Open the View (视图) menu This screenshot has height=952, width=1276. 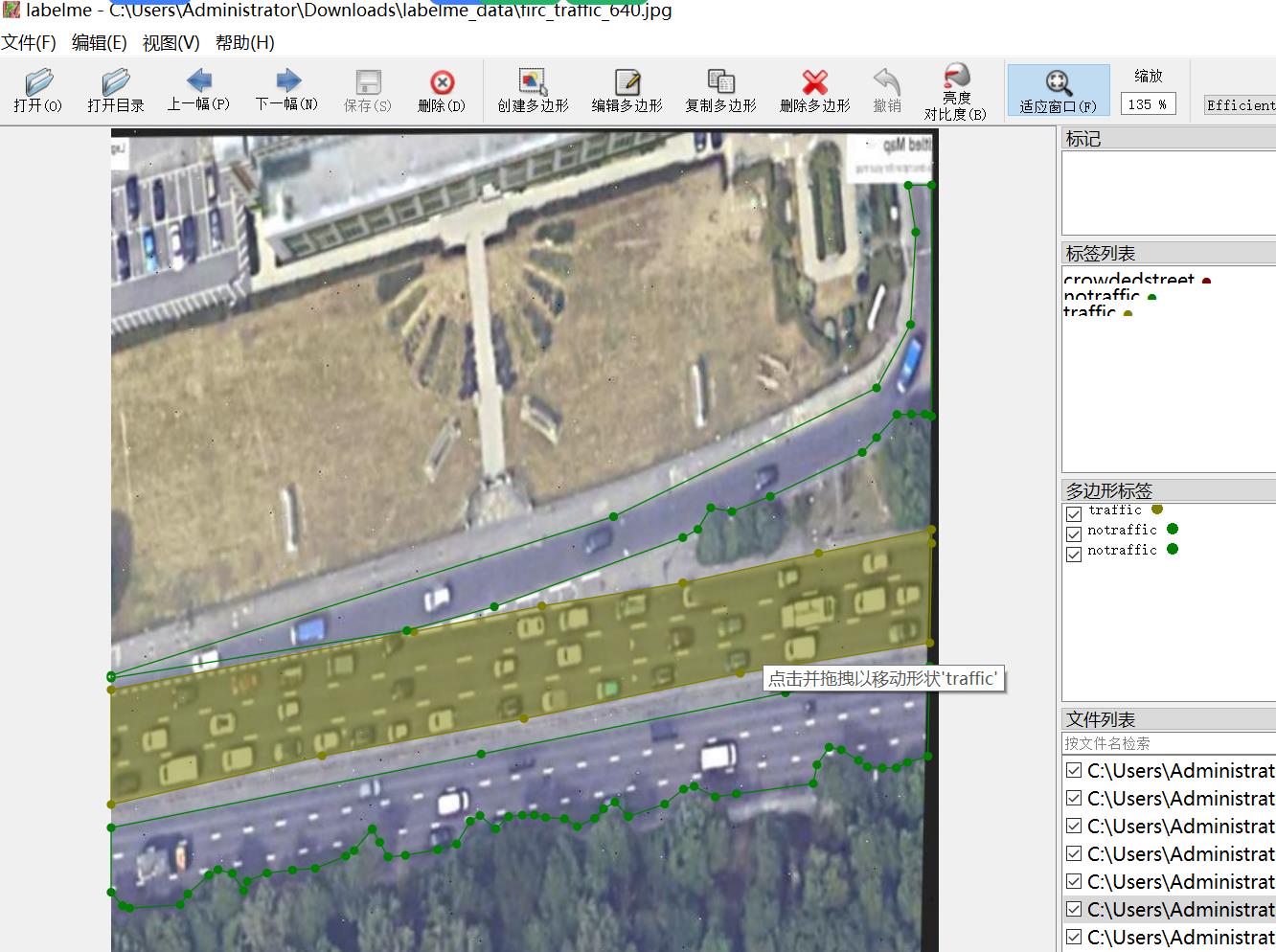[171, 43]
